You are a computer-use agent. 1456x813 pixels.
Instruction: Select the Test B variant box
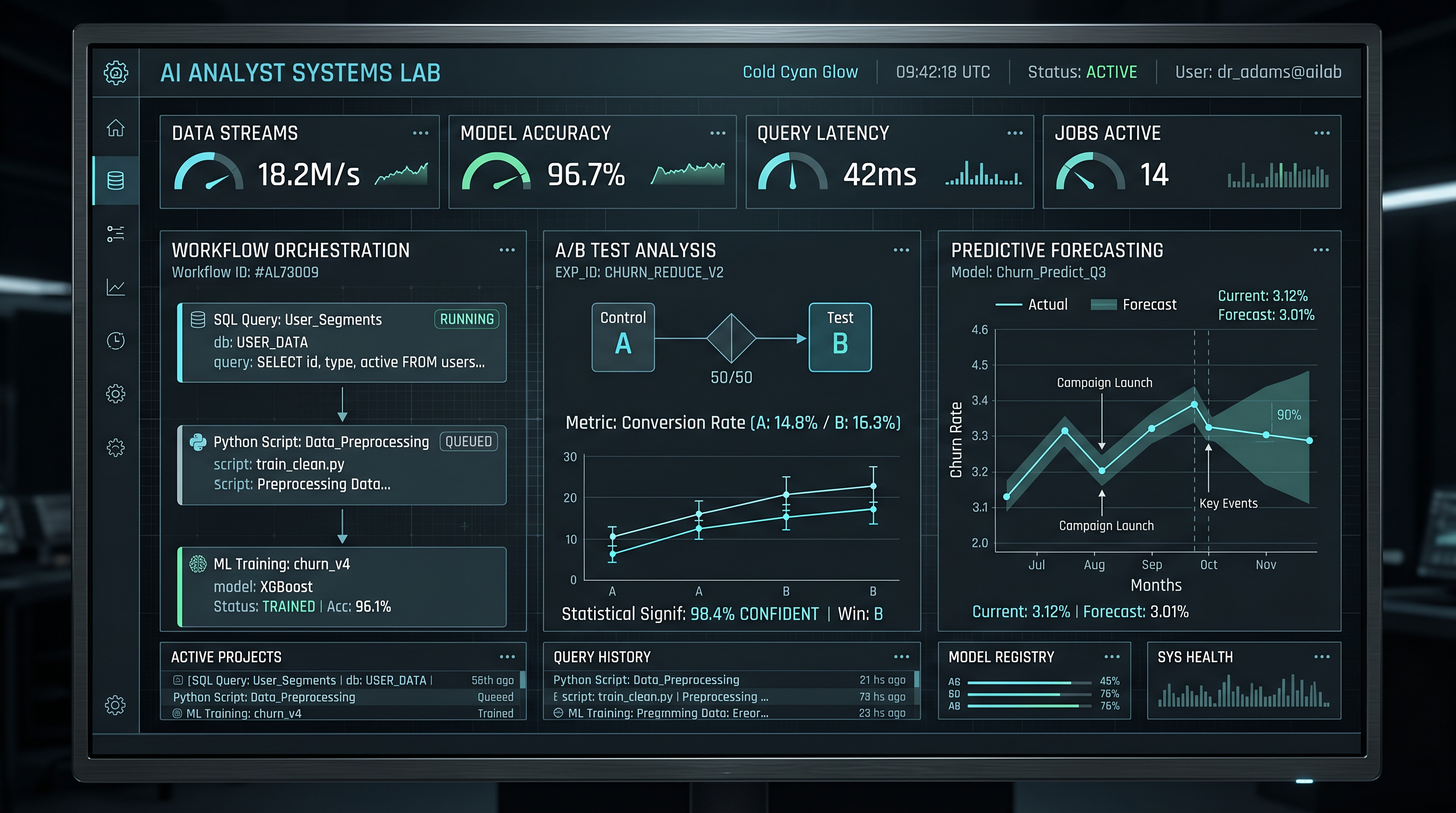click(x=840, y=338)
